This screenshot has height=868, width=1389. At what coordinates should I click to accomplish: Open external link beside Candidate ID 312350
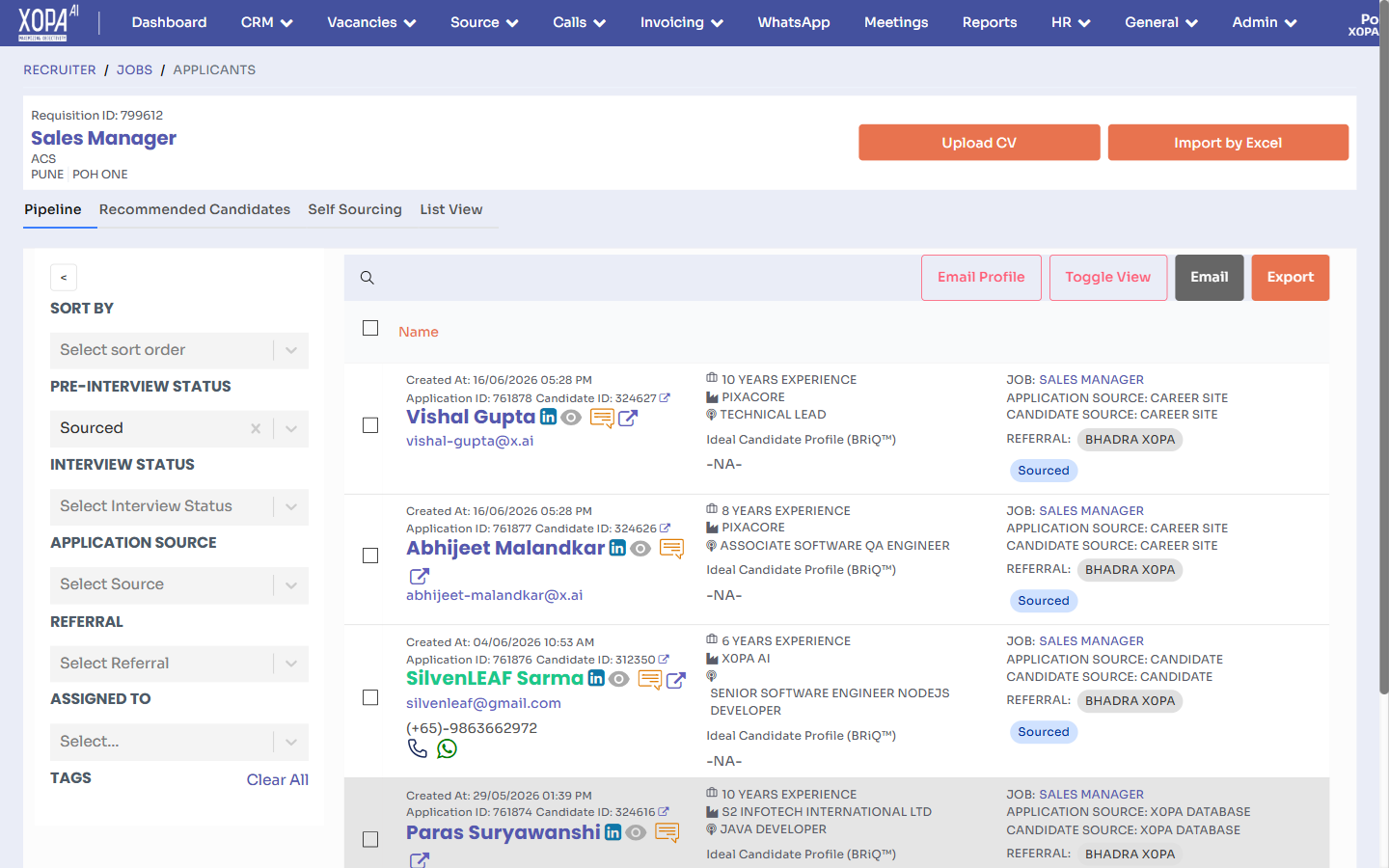click(x=664, y=660)
